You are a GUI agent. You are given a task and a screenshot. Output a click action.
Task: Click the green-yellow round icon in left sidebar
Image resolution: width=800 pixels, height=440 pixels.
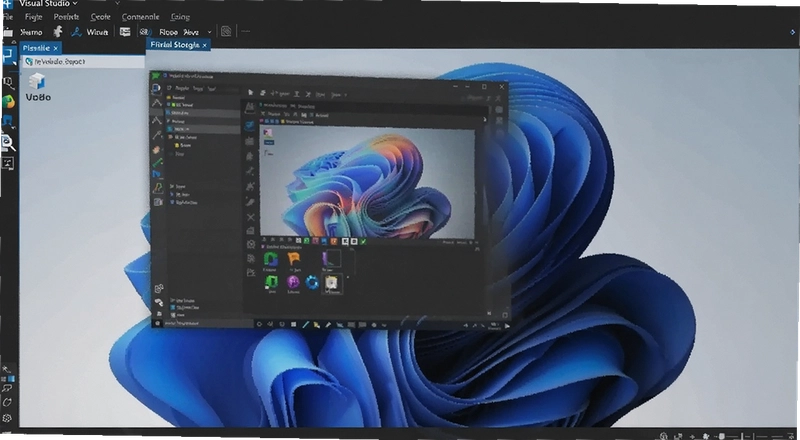pos(8,102)
